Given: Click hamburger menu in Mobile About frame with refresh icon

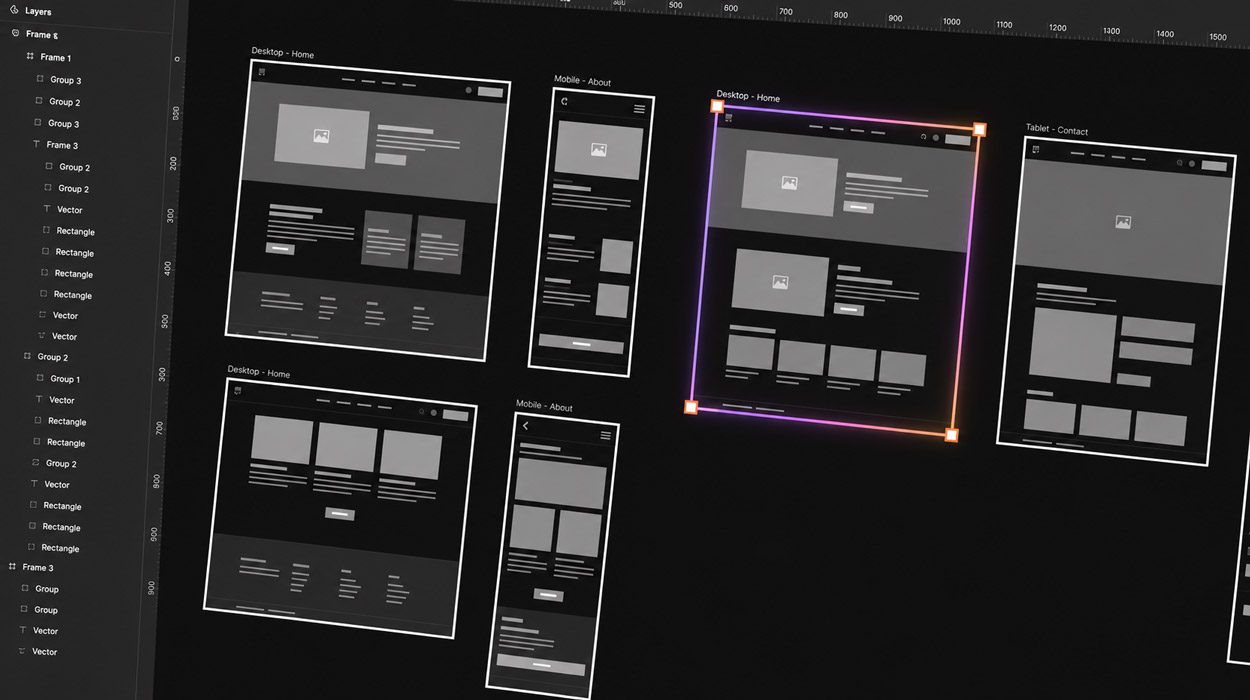Looking at the screenshot, I should (x=639, y=108).
